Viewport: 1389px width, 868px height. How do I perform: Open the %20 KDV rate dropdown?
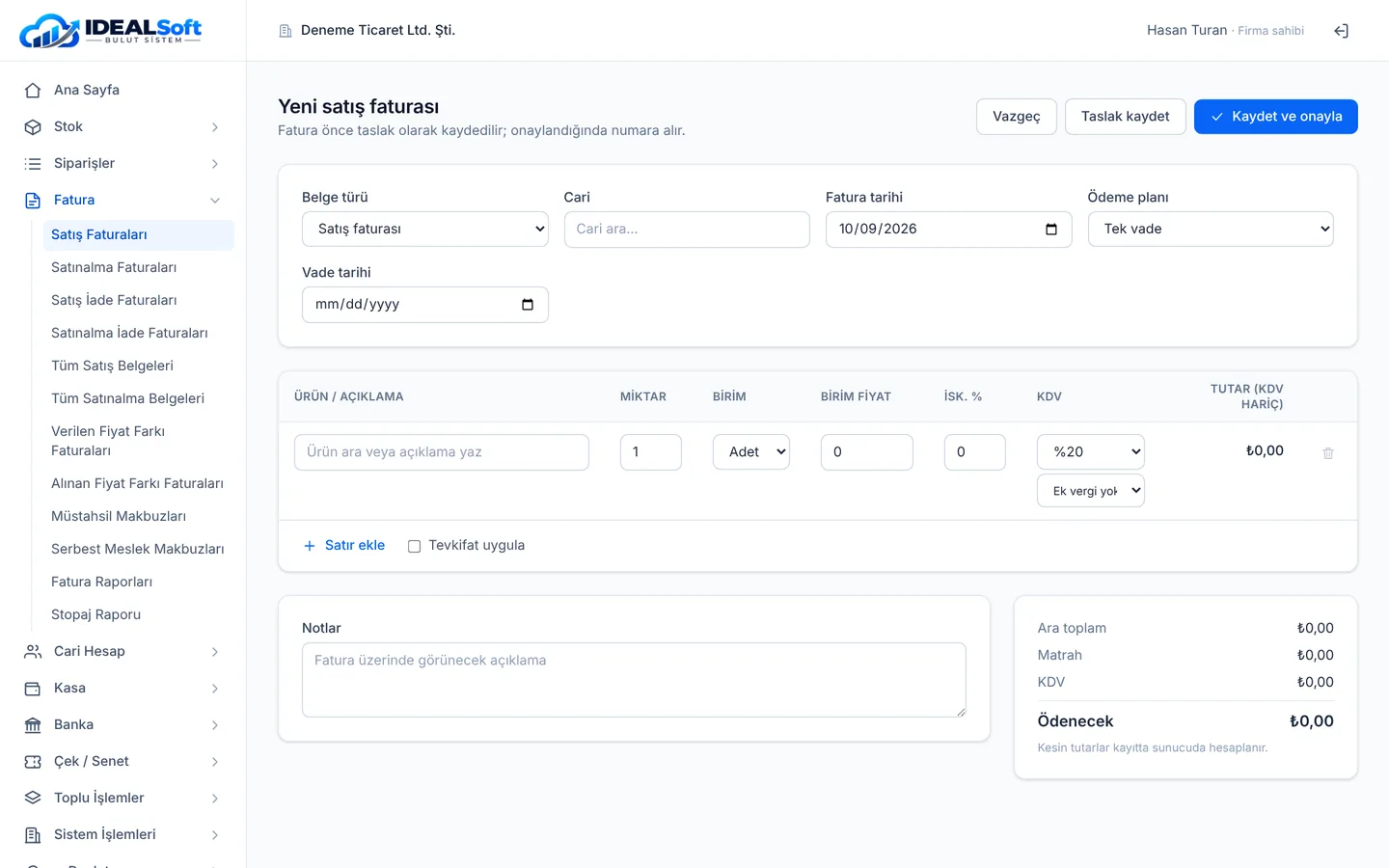(1091, 452)
